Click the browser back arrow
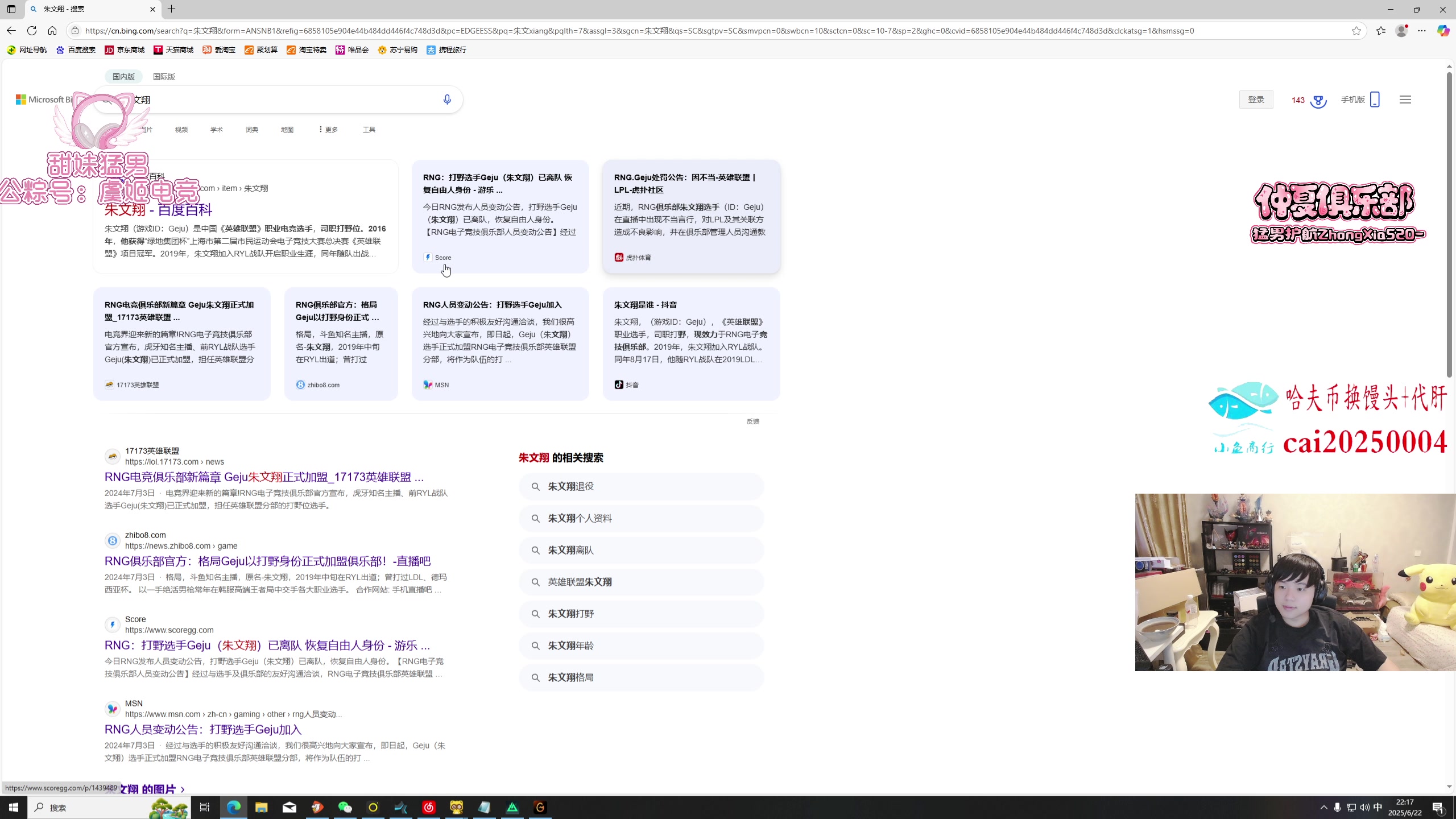This screenshot has width=1456, height=819. point(11,31)
